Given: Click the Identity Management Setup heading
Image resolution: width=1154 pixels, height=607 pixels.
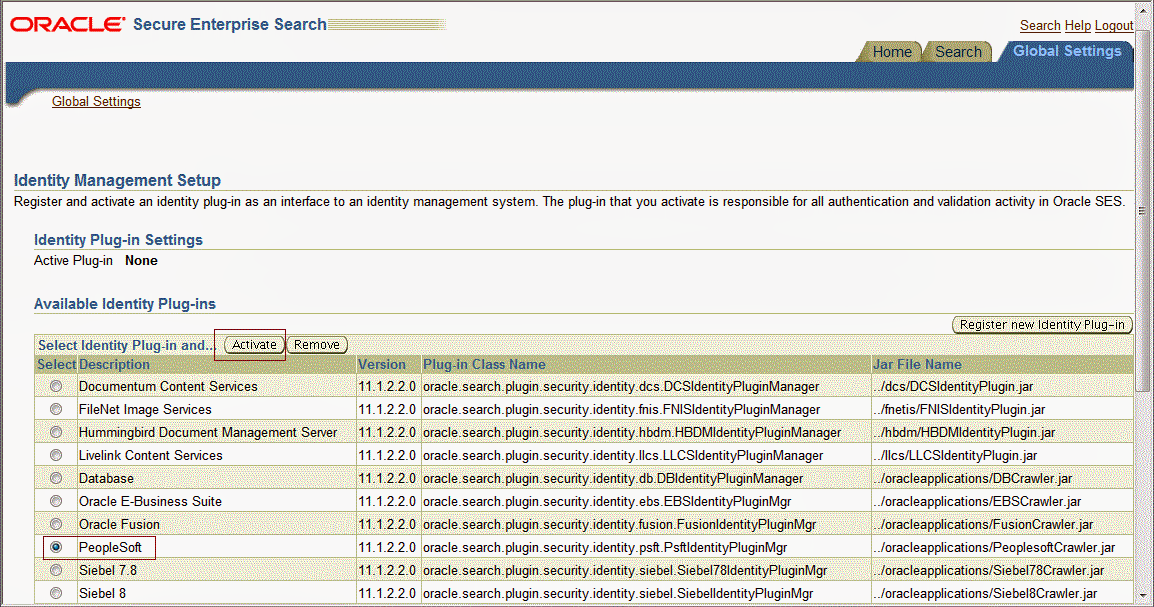Looking at the screenshot, I should click(117, 180).
